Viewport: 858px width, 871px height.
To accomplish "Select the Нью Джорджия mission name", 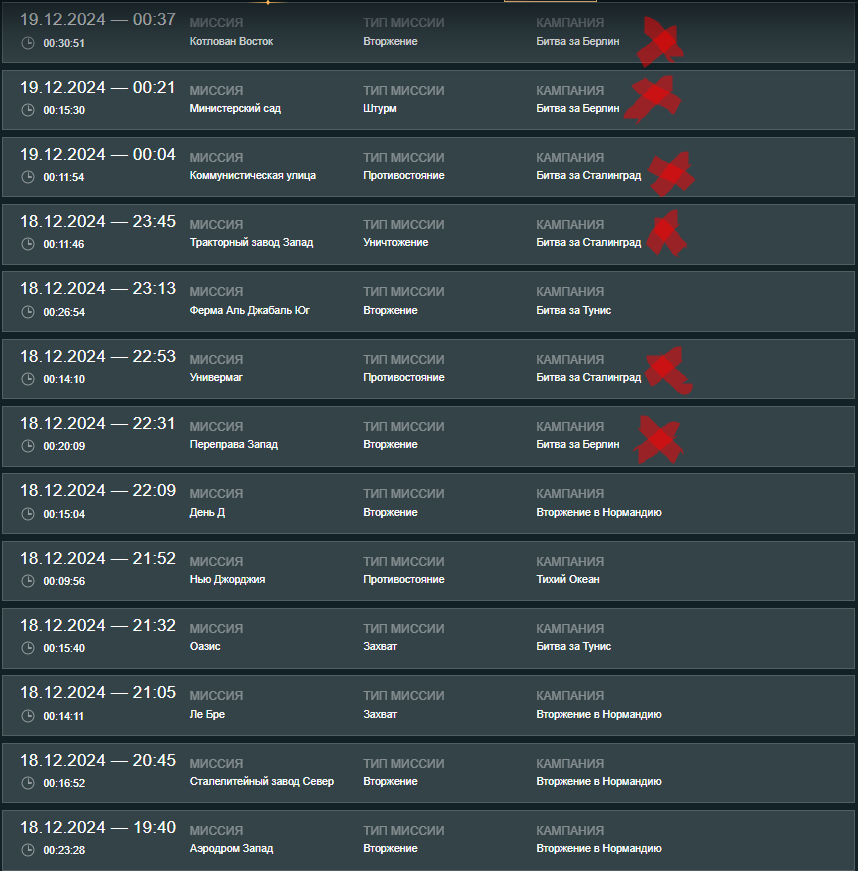I will [227, 579].
